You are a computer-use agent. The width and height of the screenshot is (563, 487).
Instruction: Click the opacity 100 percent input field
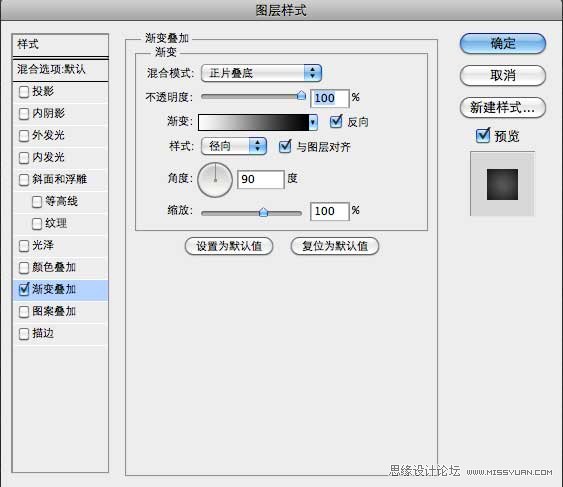pos(330,98)
